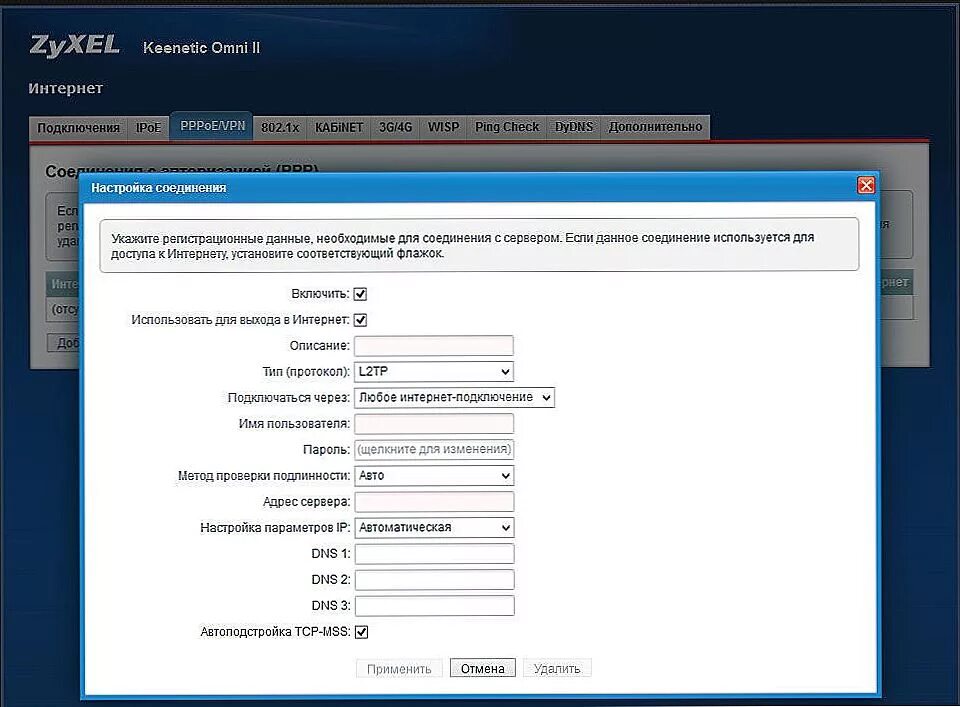Screen dimensions: 960x707
Task: Toggle the Включить checkbox
Action: tap(361, 294)
